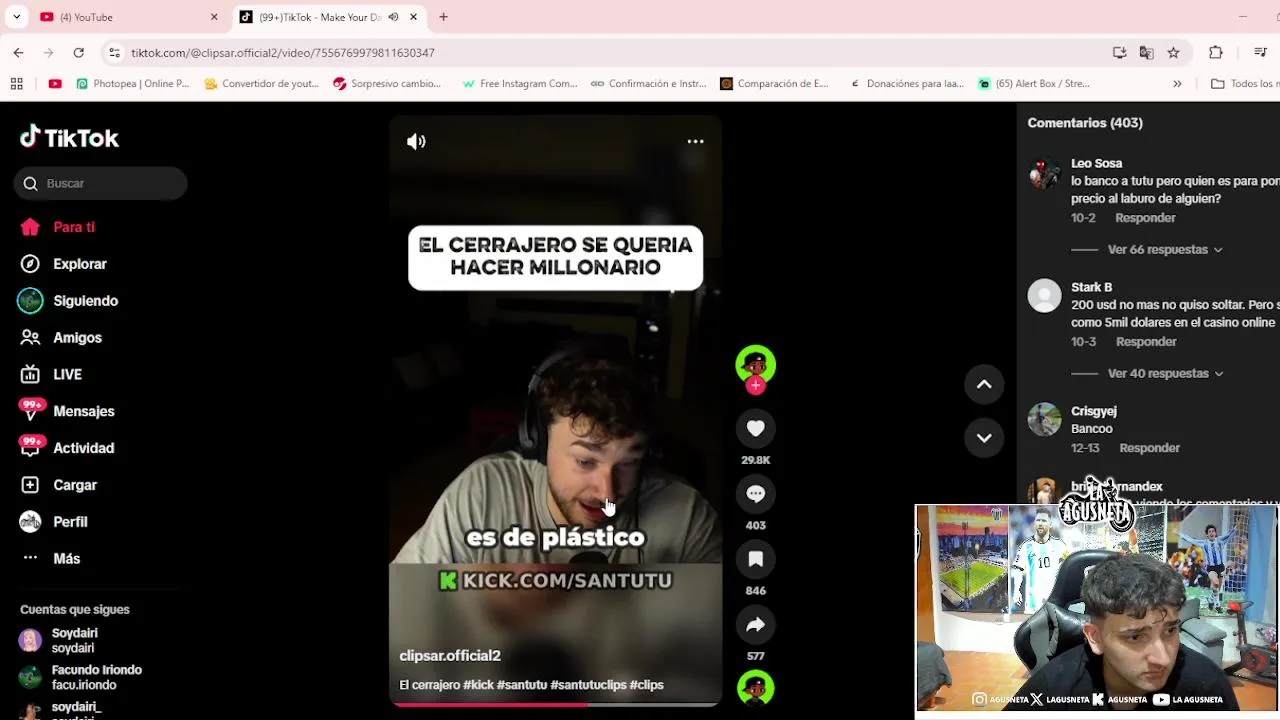
Task: Switch to the YouTube tab
Action: [x=130, y=17]
